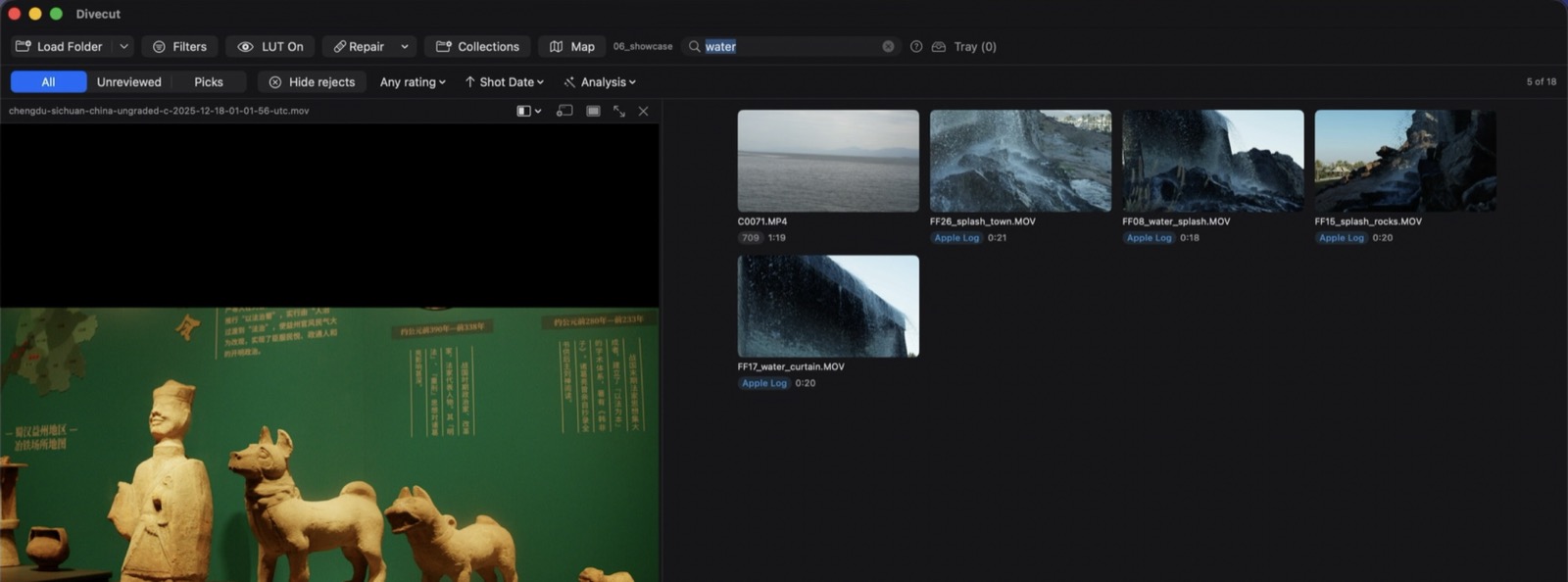
Task: Expand the Repair dropdown arrow
Action: coord(405,46)
